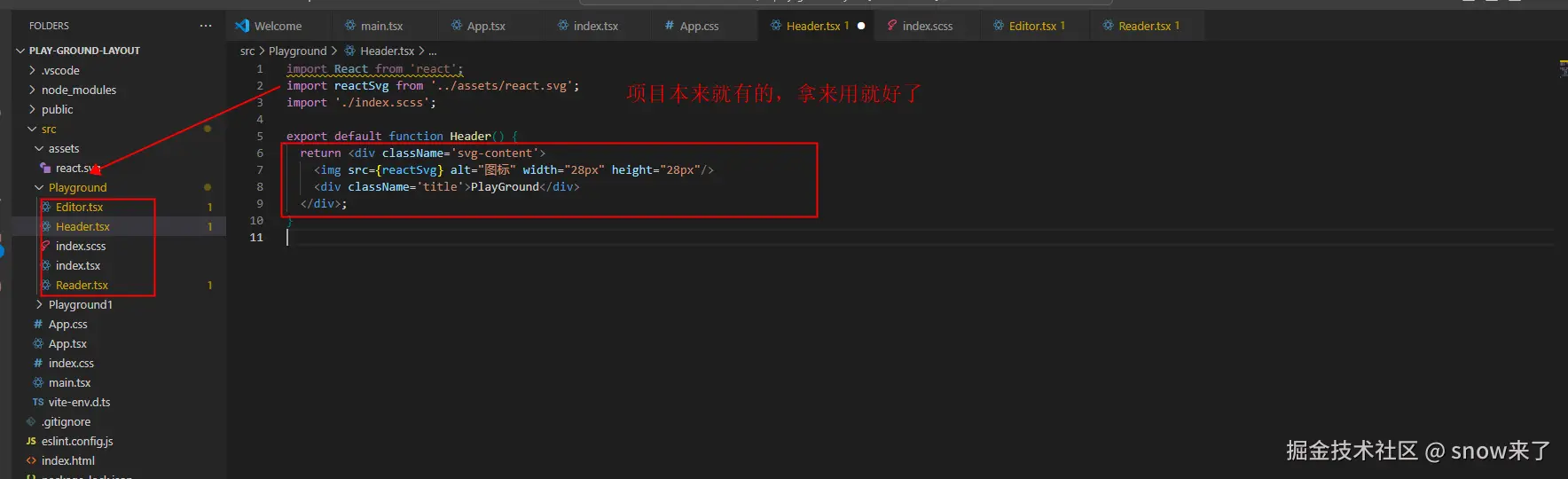Click the HTML icon beside index.html
This screenshot has height=479, width=1568.
(31, 460)
